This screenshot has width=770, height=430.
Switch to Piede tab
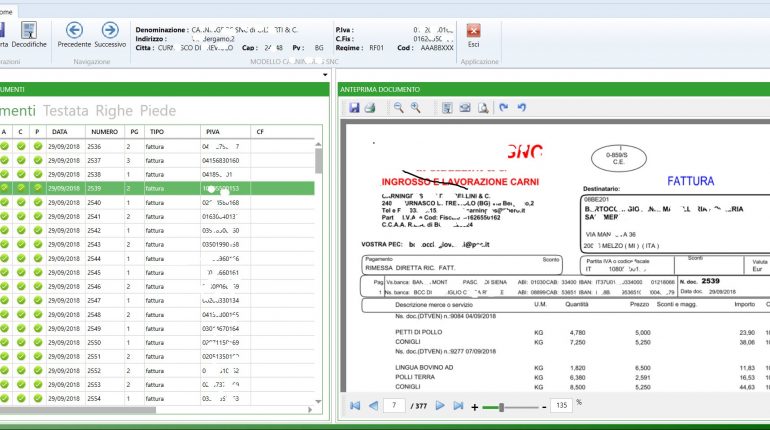tap(158, 111)
